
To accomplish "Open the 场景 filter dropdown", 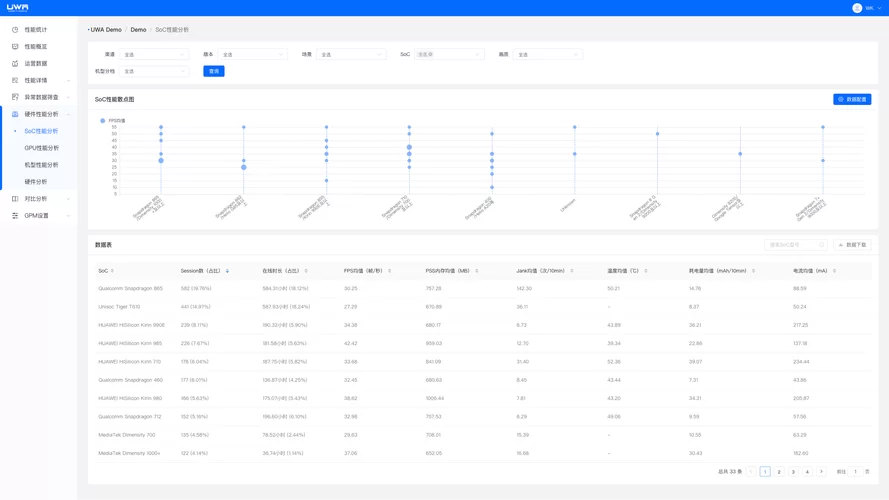I will 351,54.
